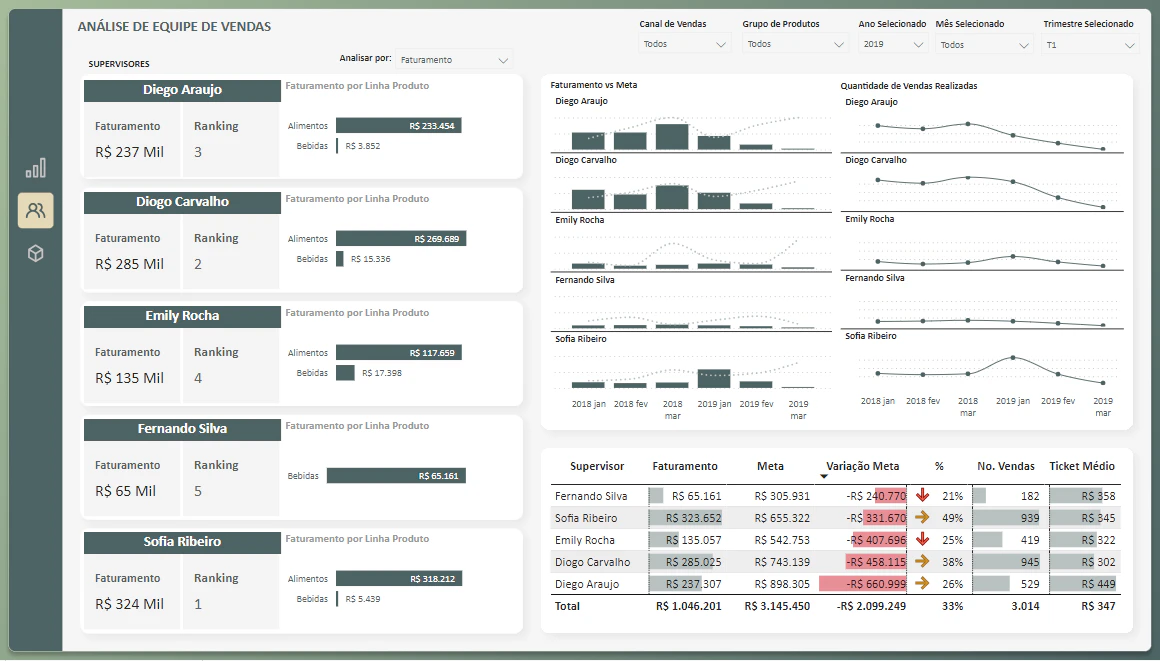Click Diogo Carvalho name in table
1160x661 pixels.
tap(593, 562)
